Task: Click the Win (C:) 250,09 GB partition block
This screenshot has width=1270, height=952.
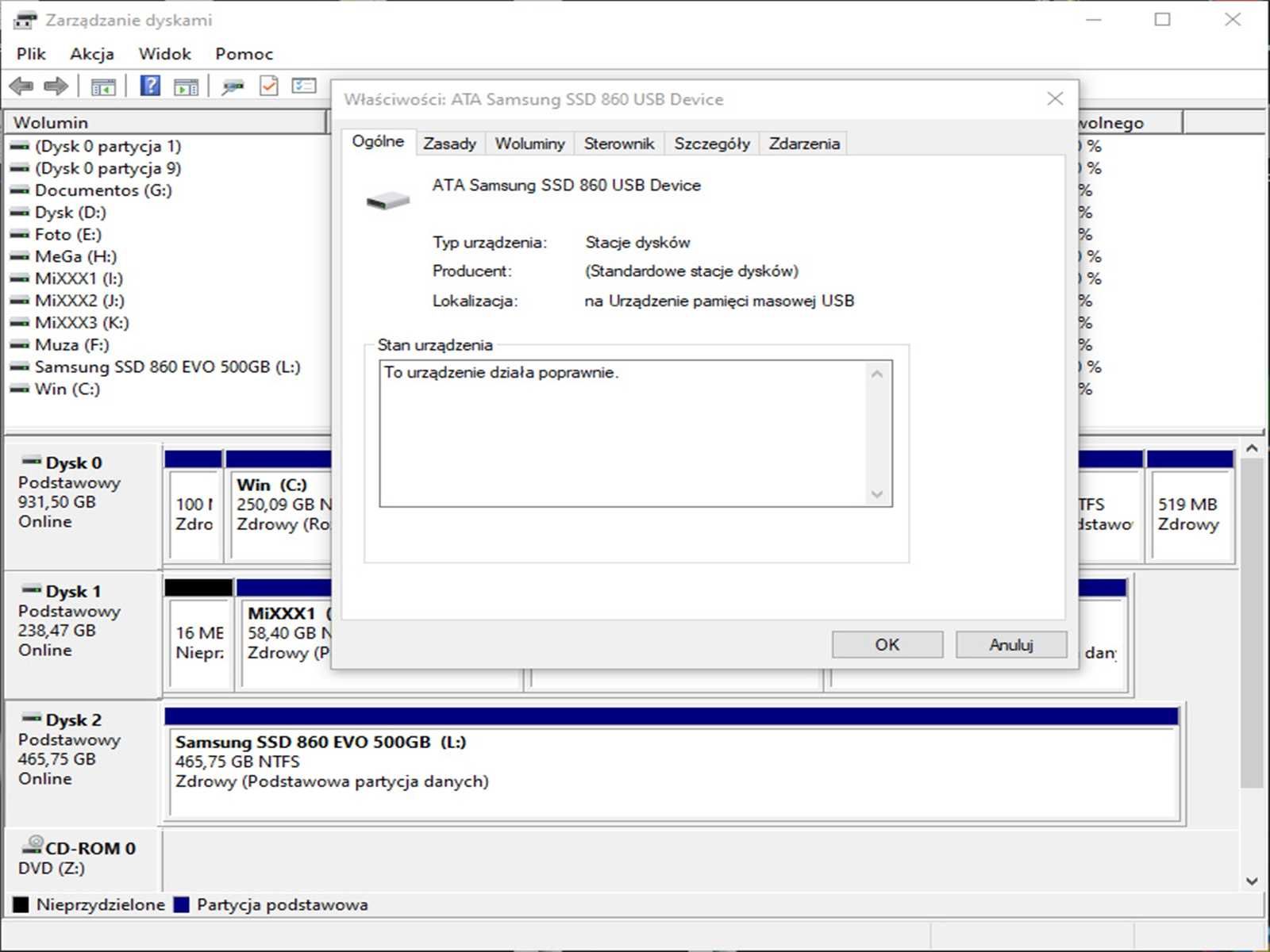Action: [x=279, y=505]
